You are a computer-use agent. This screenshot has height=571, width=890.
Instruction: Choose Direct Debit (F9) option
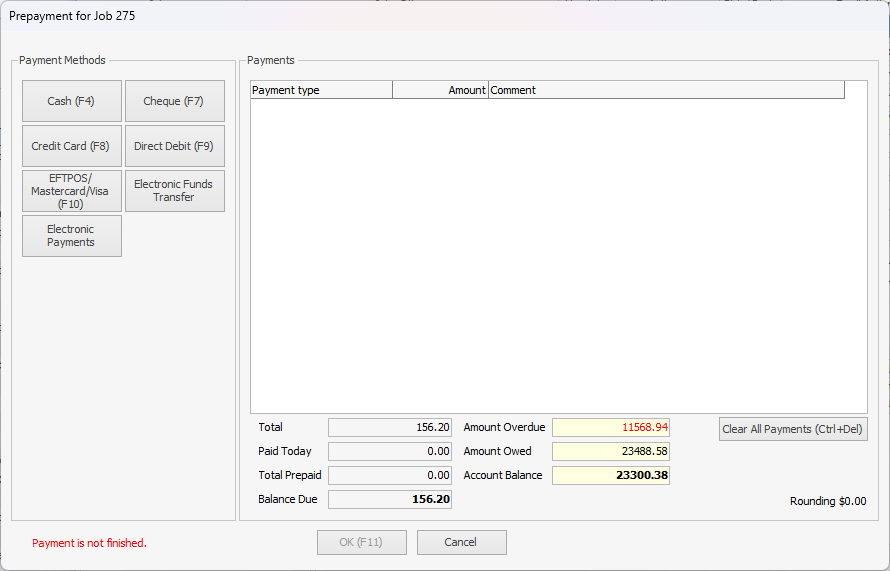(175, 146)
